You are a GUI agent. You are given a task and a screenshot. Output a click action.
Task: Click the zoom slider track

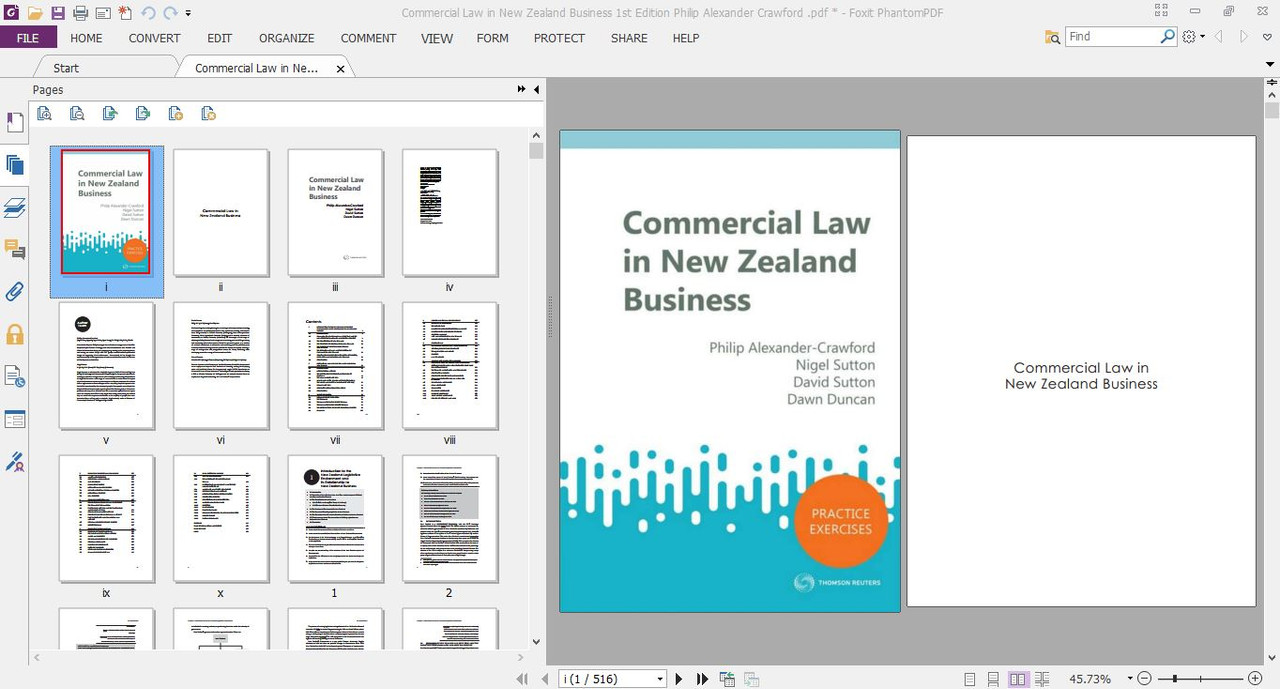1199,679
